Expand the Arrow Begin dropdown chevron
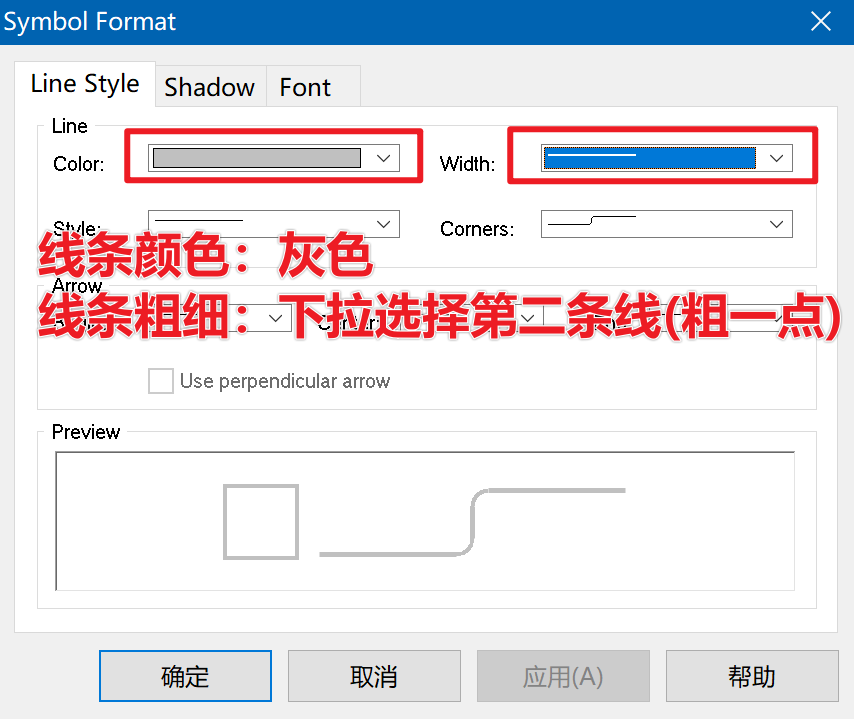The width and height of the screenshot is (854, 719). [x=276, y=318]
